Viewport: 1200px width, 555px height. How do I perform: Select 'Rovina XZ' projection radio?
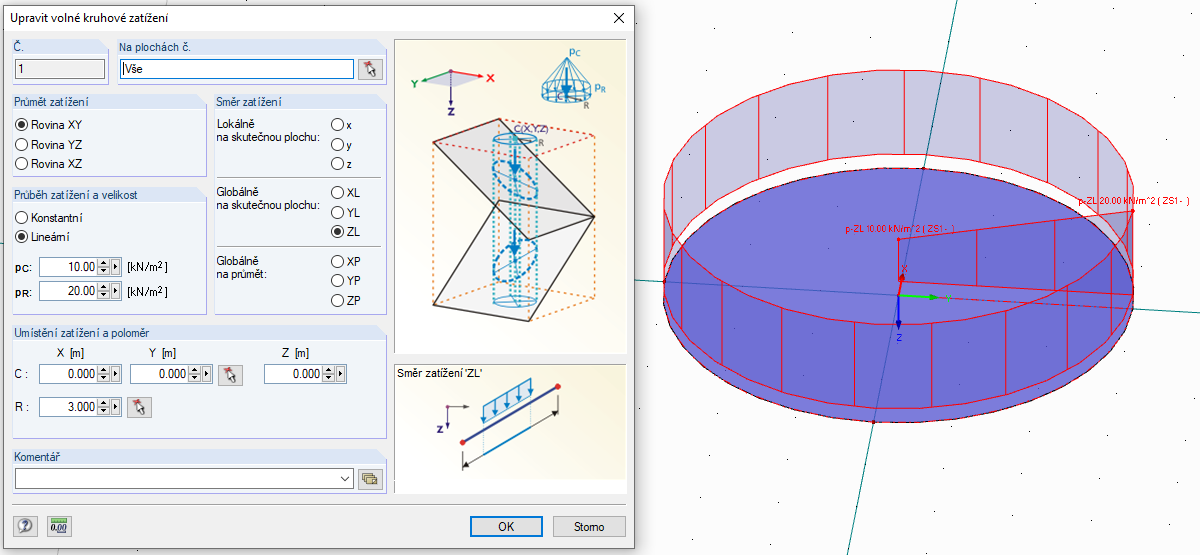[x=21, y=163]
